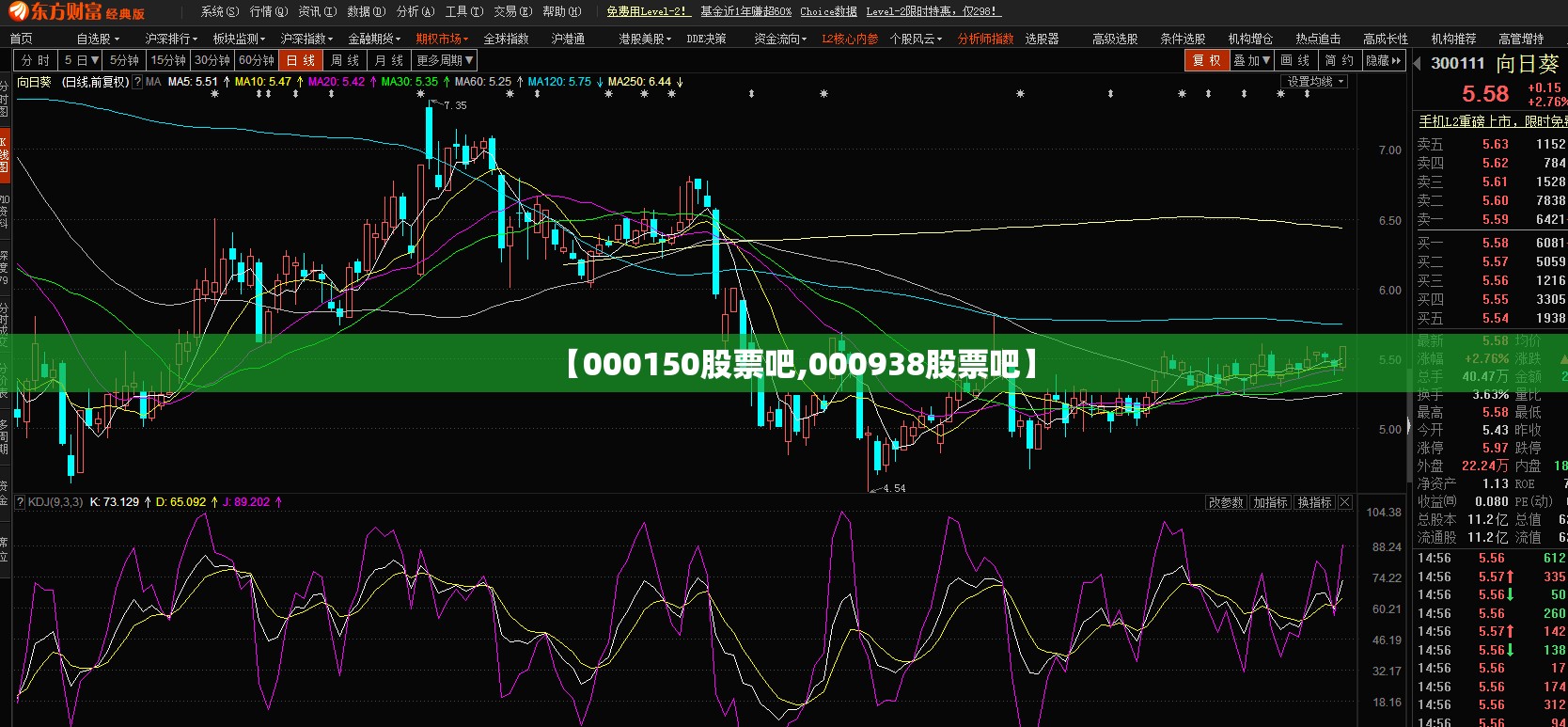Viewport: 1568px width, 727px height.
Task: Switch chart to 月线 monthly view
Action: point(389,60)
